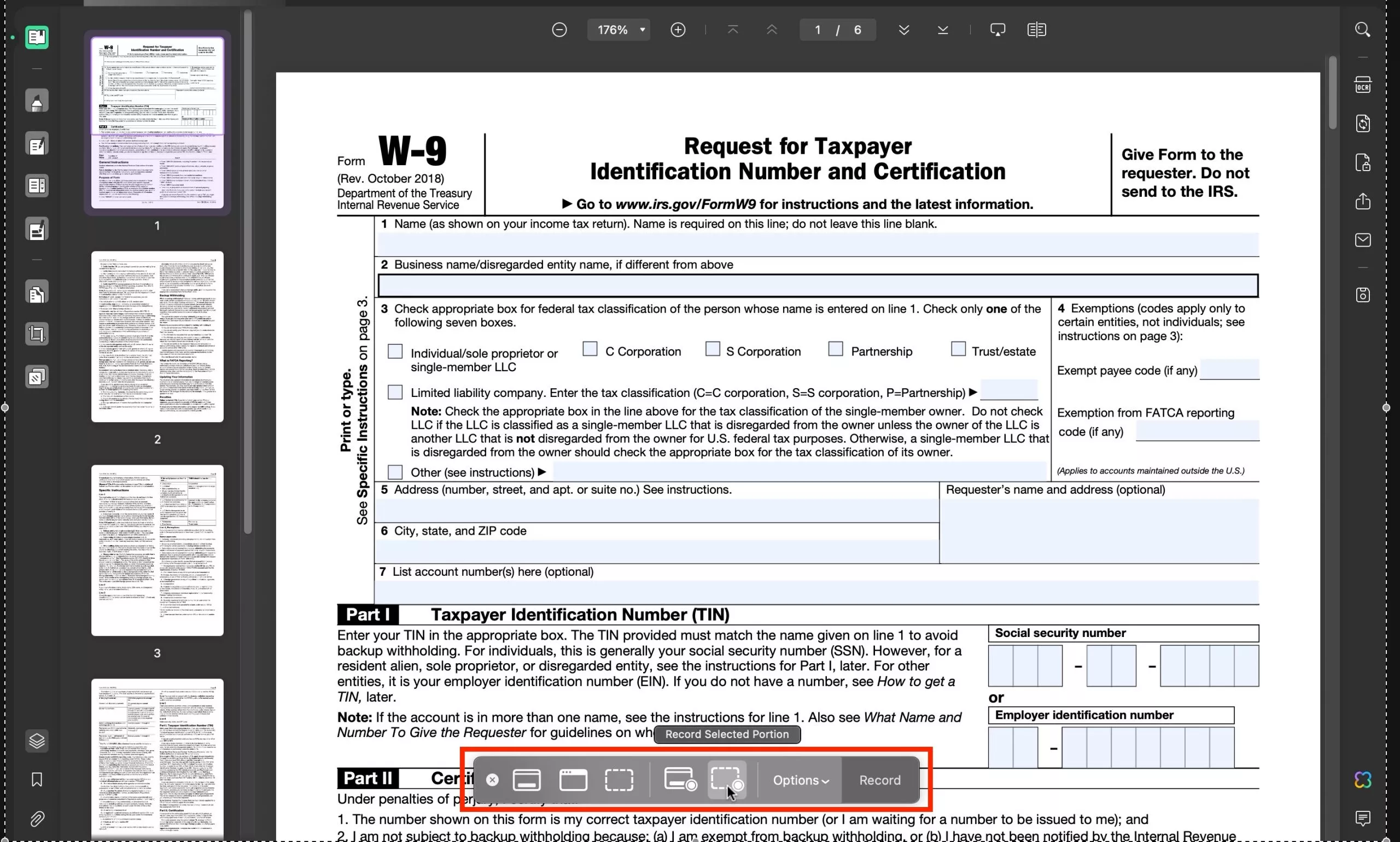Open the Fill and Sign tool
The image size is (1400, 842).
click(x=37, y=229)
